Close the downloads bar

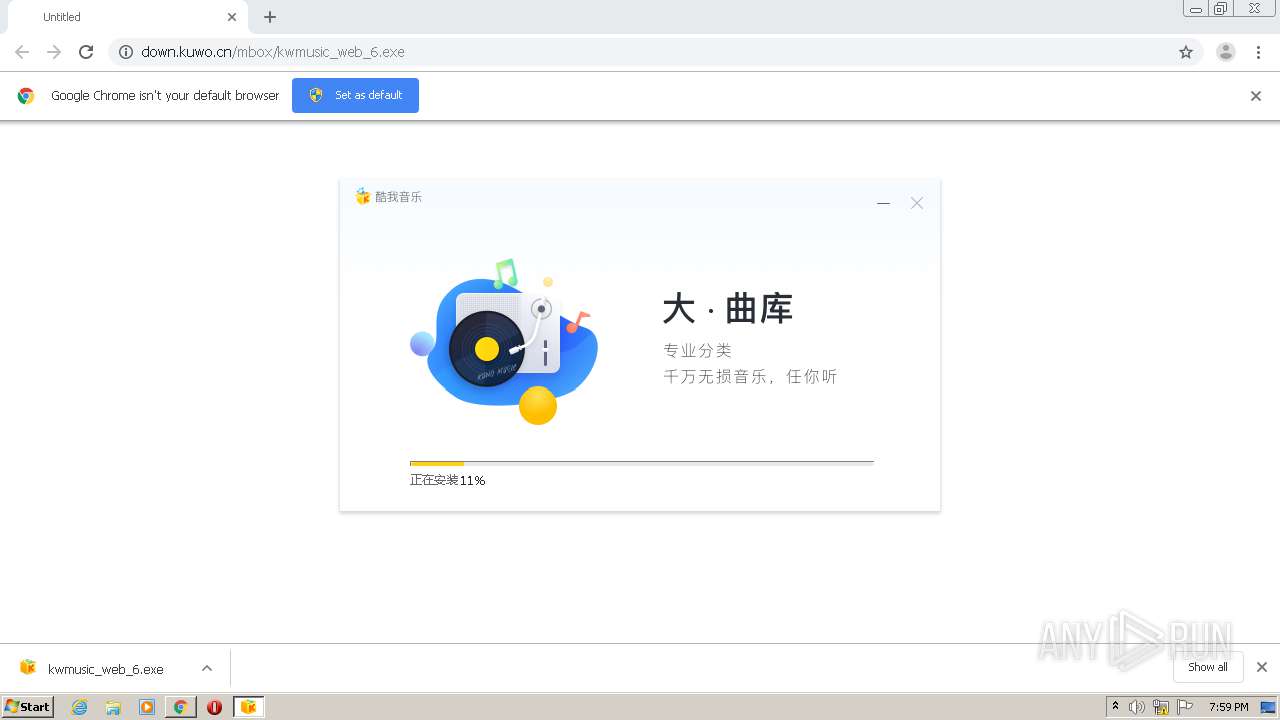click(x=1262, y=667)
